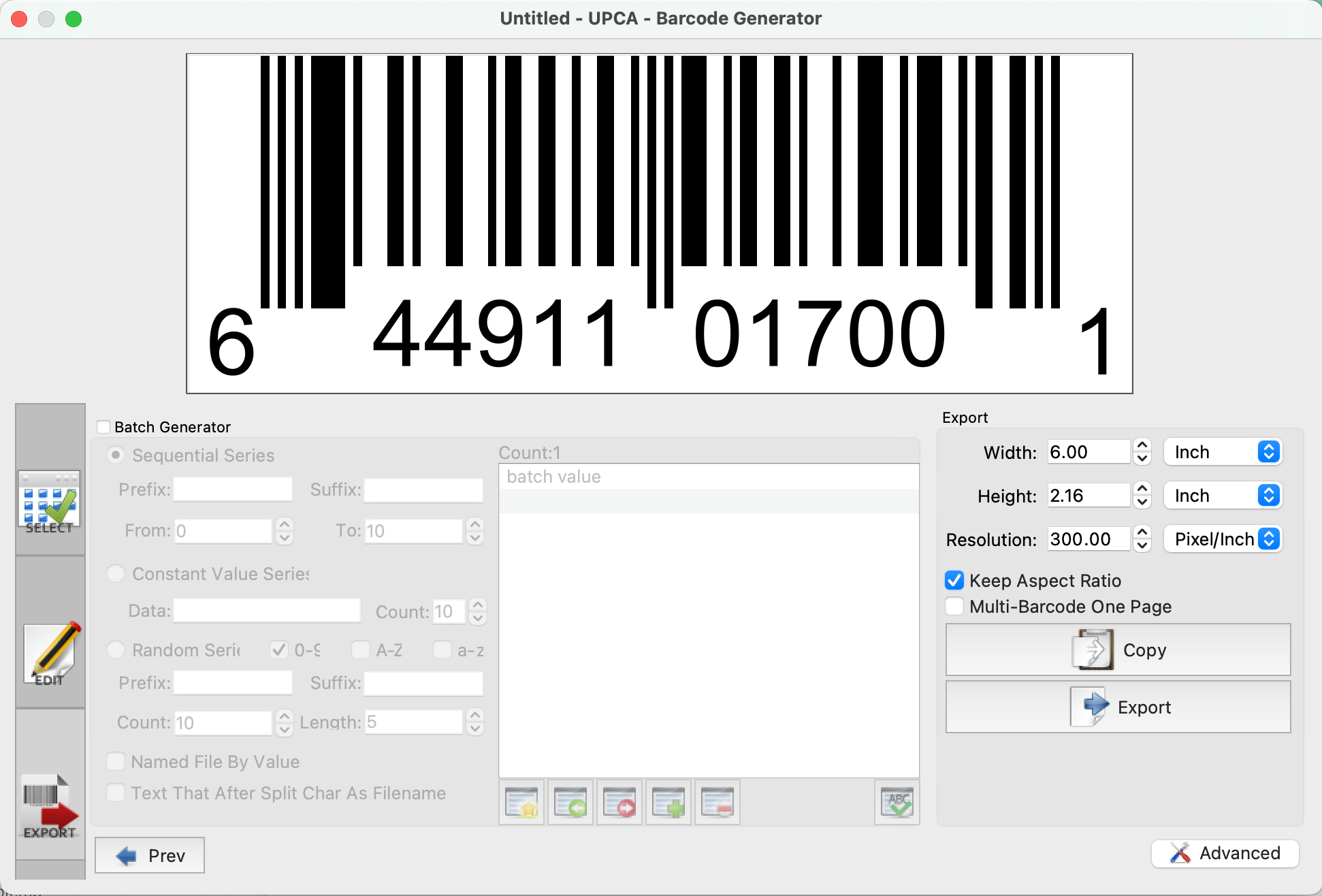The height and width of the screenshot is (896, 1322).
Task: Click the Random Series Count field
Action: pyautogui.click(x=223, y=722)
